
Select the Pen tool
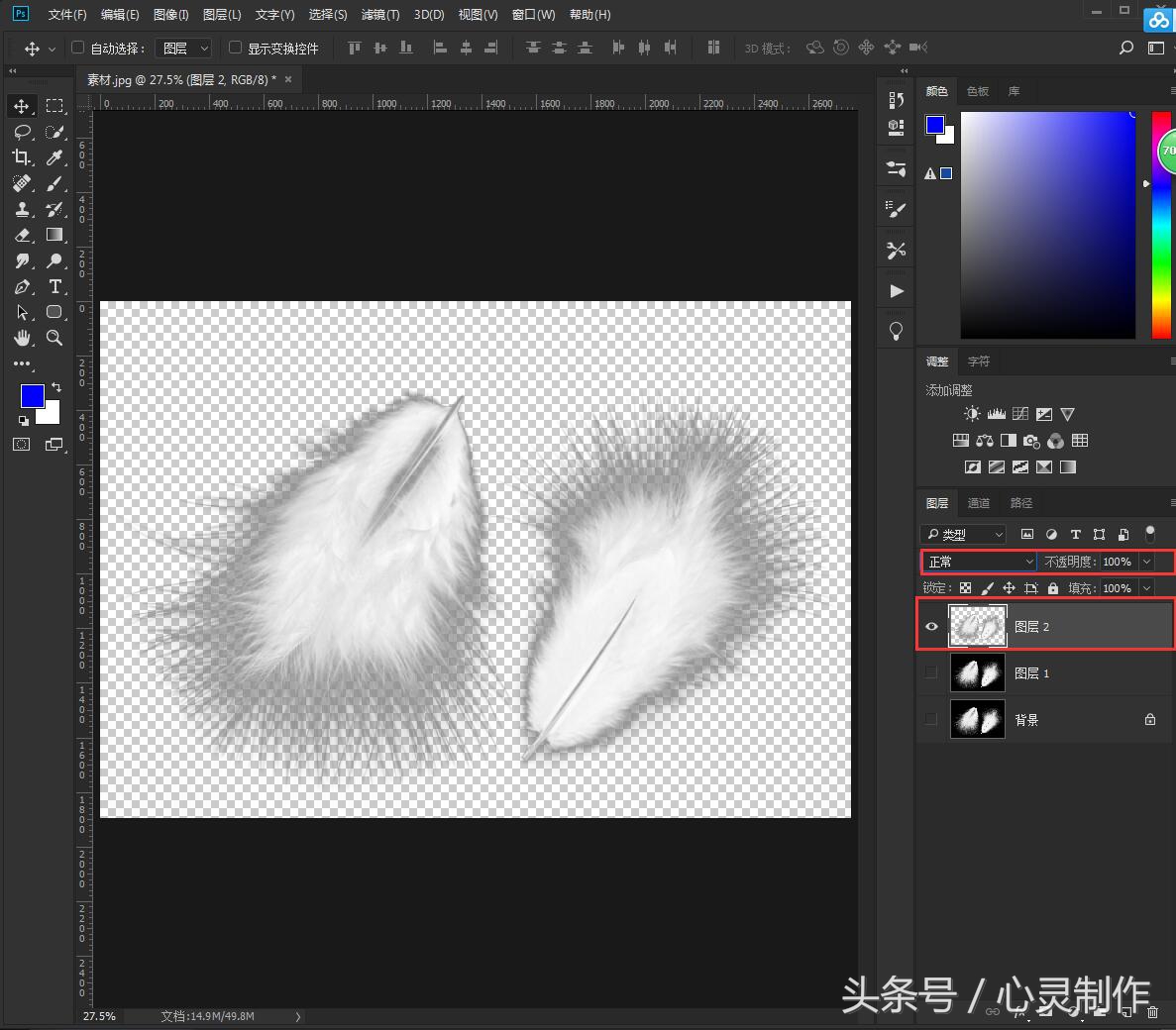pos(22,287)
